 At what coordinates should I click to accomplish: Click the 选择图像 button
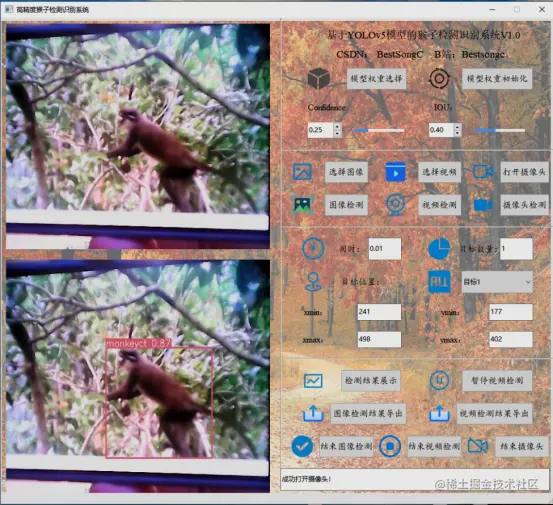click(x=346, y=172)
